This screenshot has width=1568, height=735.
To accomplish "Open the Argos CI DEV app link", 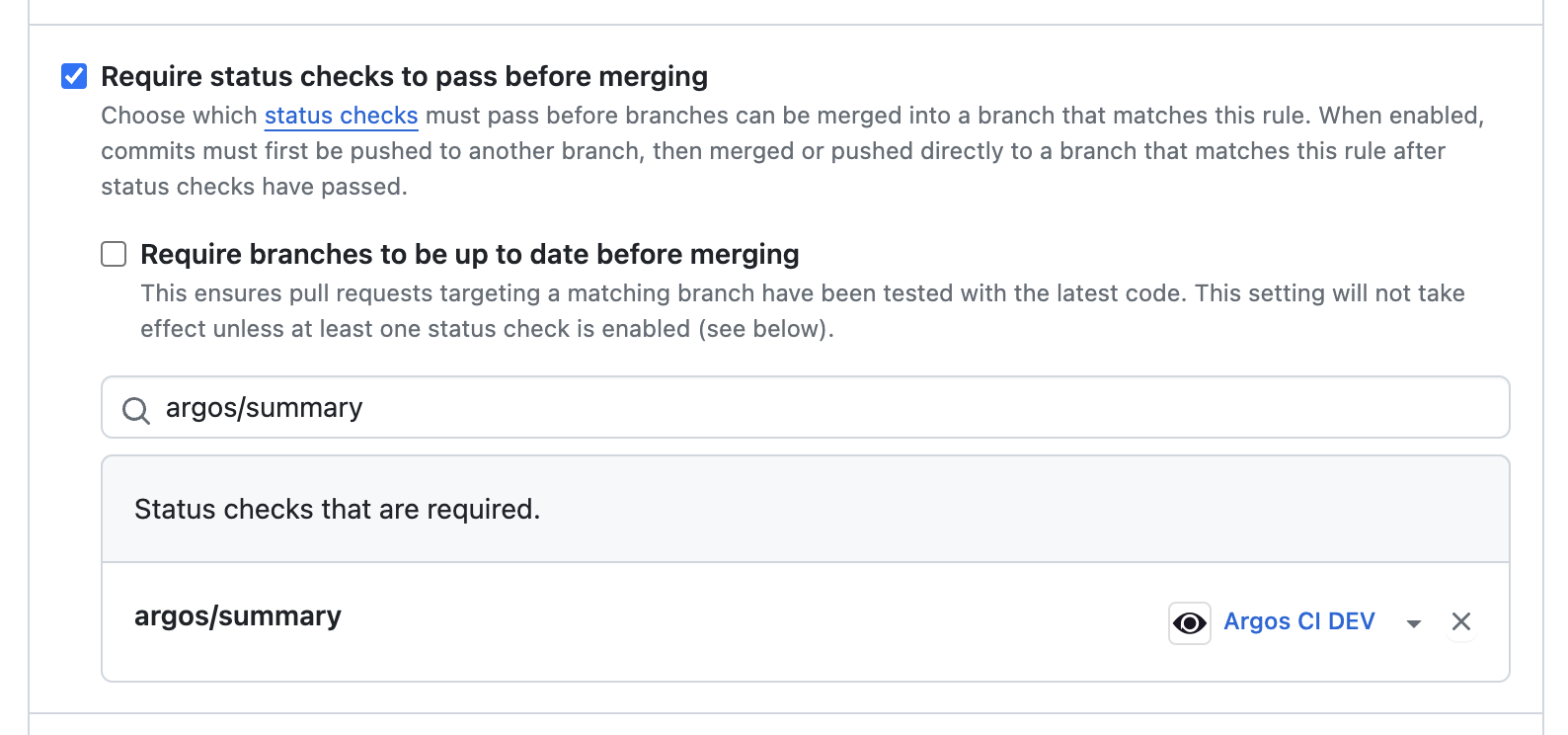I will coord(1298,621).
